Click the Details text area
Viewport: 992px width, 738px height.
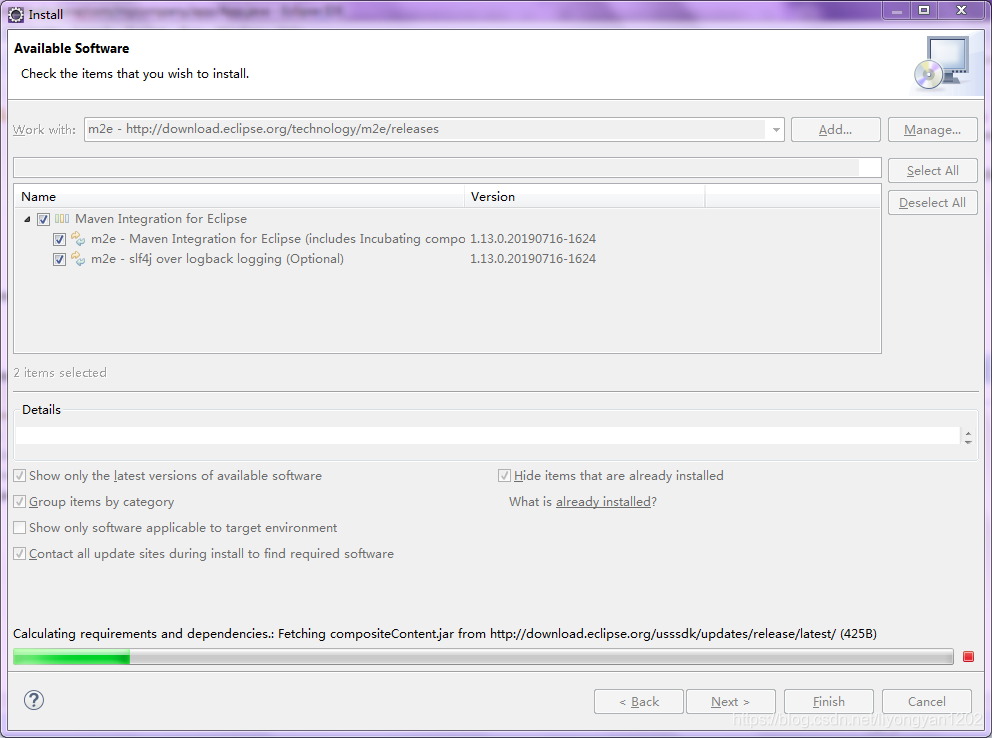click(487, 435)
